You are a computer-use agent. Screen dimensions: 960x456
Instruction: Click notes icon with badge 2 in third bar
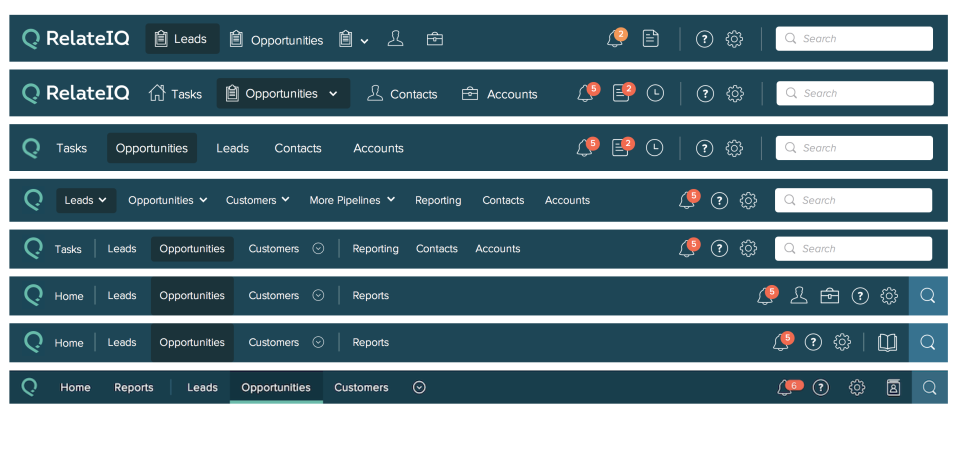click(623, 148)
